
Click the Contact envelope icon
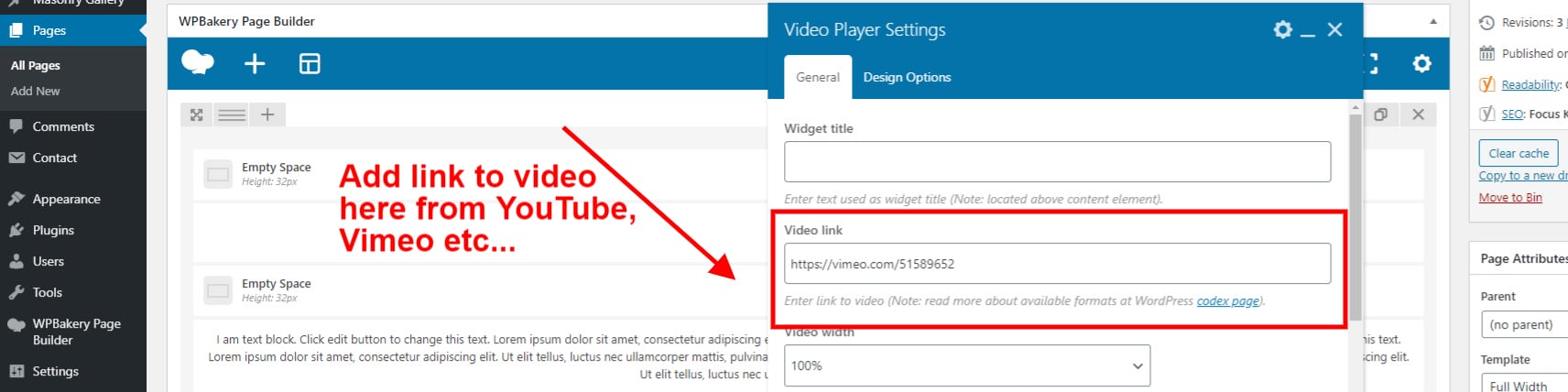point(16,158)
